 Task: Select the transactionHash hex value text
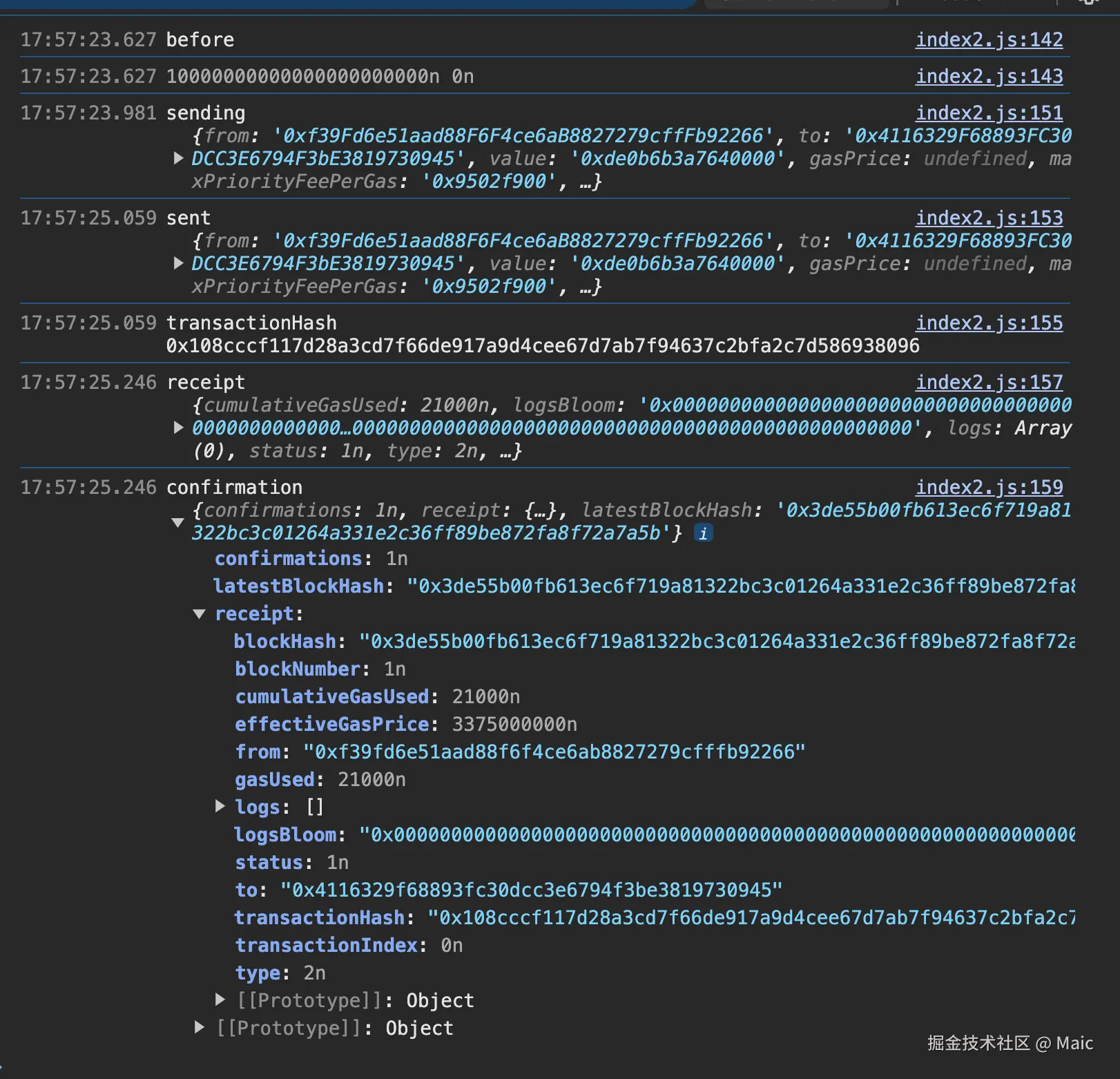pyautogui.click(x=542, y=345)
